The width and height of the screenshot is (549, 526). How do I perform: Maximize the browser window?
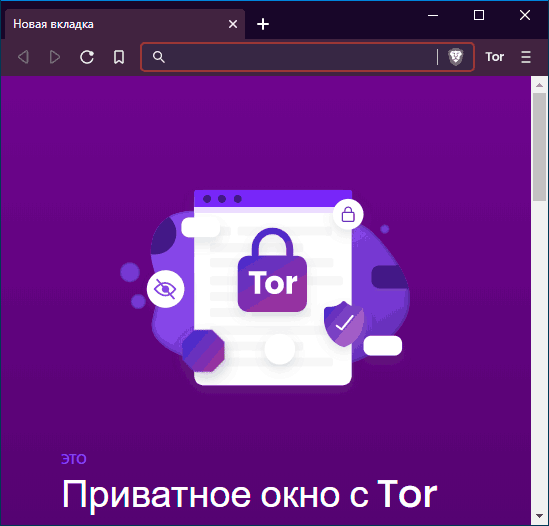(479, 15)
